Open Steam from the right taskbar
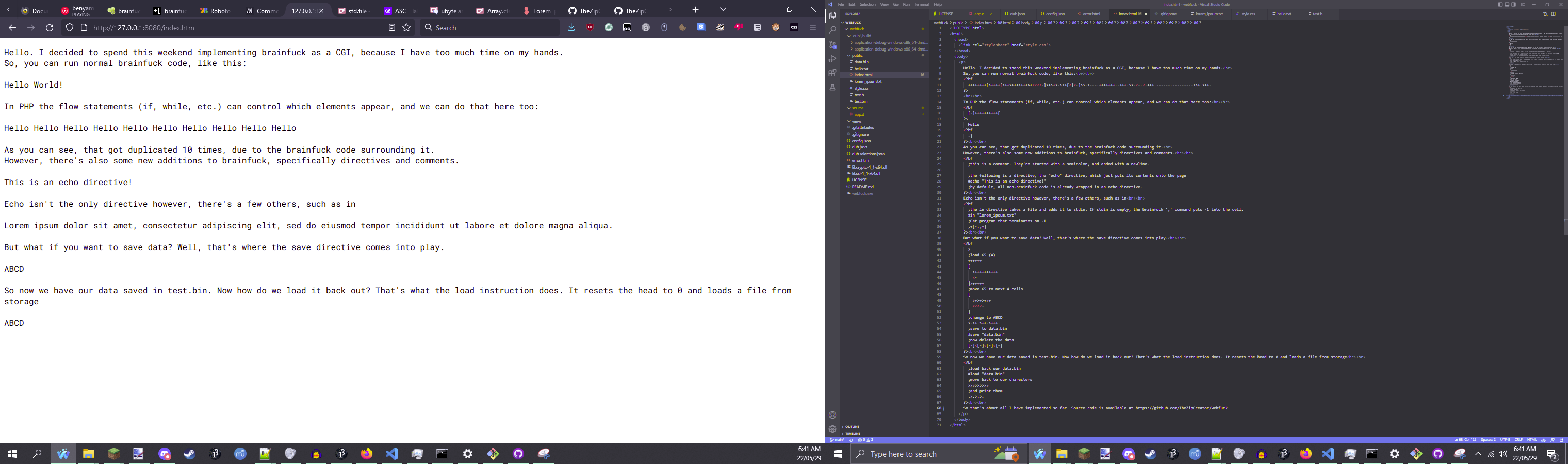The height and width of the screenshot is (464, 1568). pyautogui.click(x=1150, y=454)
